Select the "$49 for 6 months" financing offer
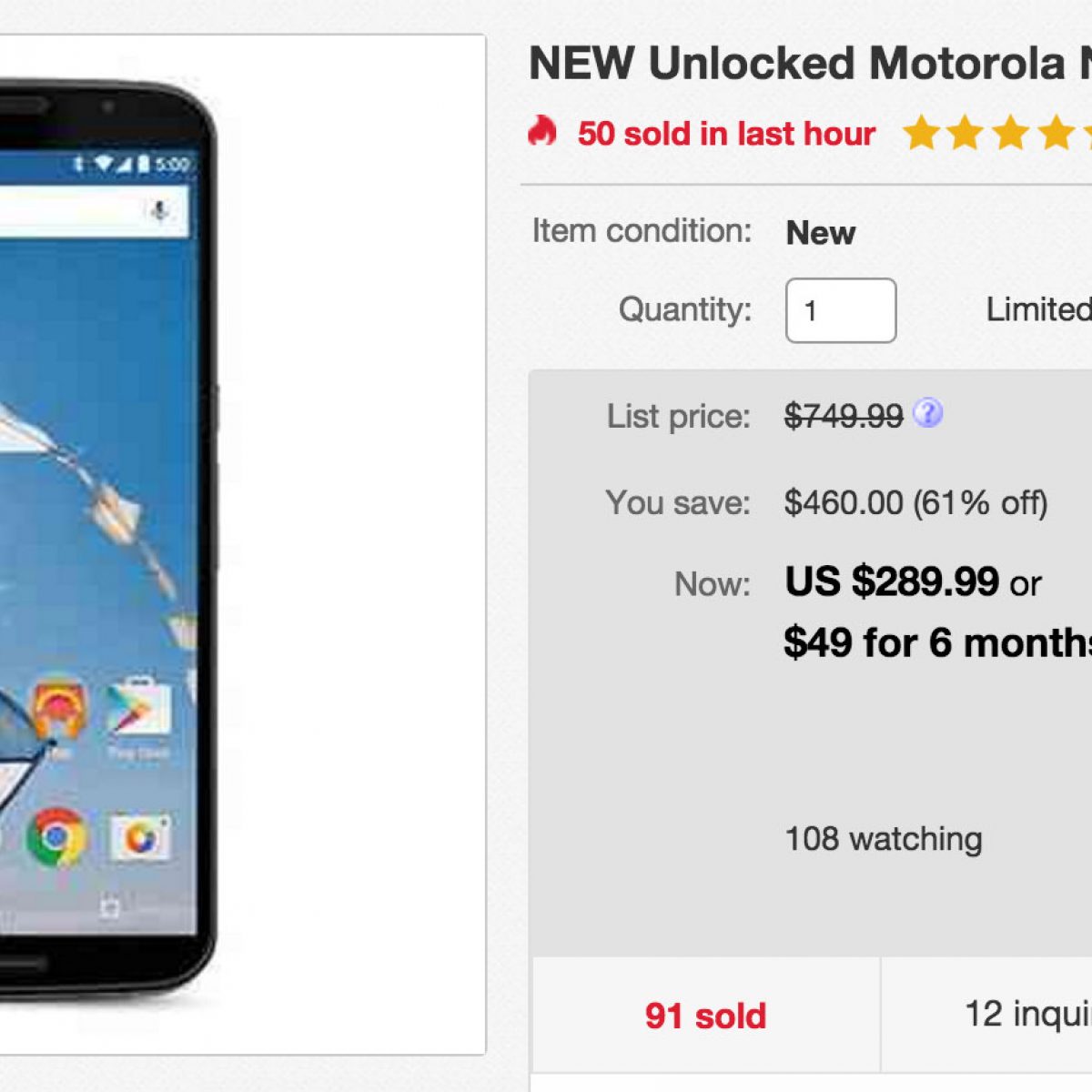The image size is (1092, 1092). [x=937, y=642]
